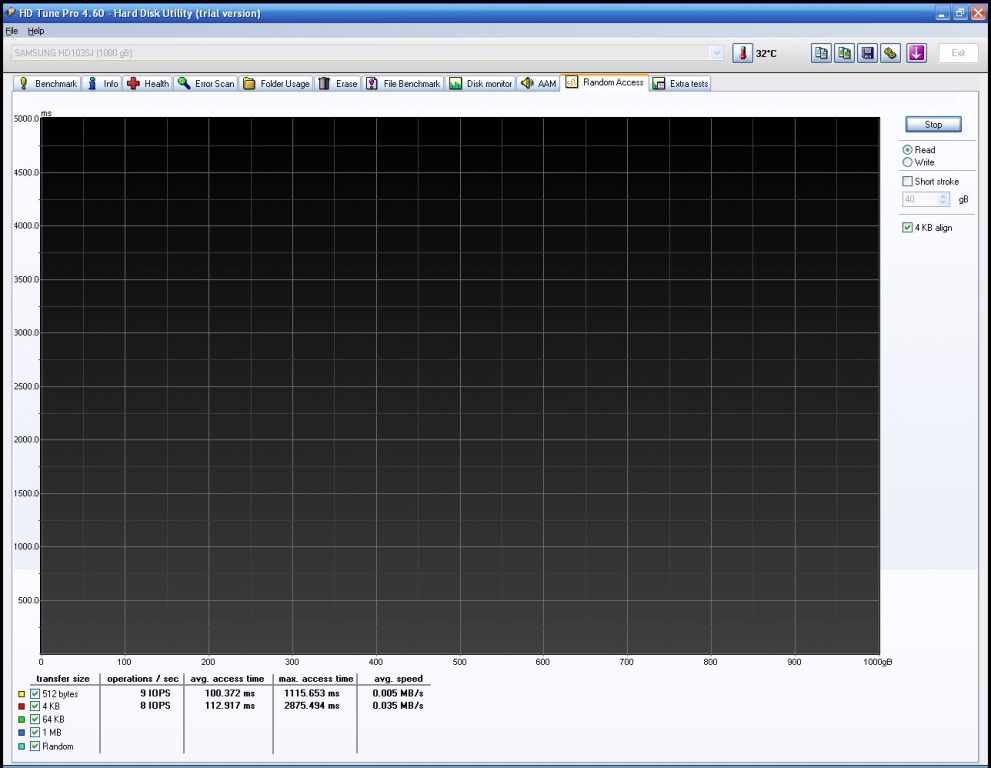Click the Error Scan magnifier icon
991x768 pixels.
(184, 83)
